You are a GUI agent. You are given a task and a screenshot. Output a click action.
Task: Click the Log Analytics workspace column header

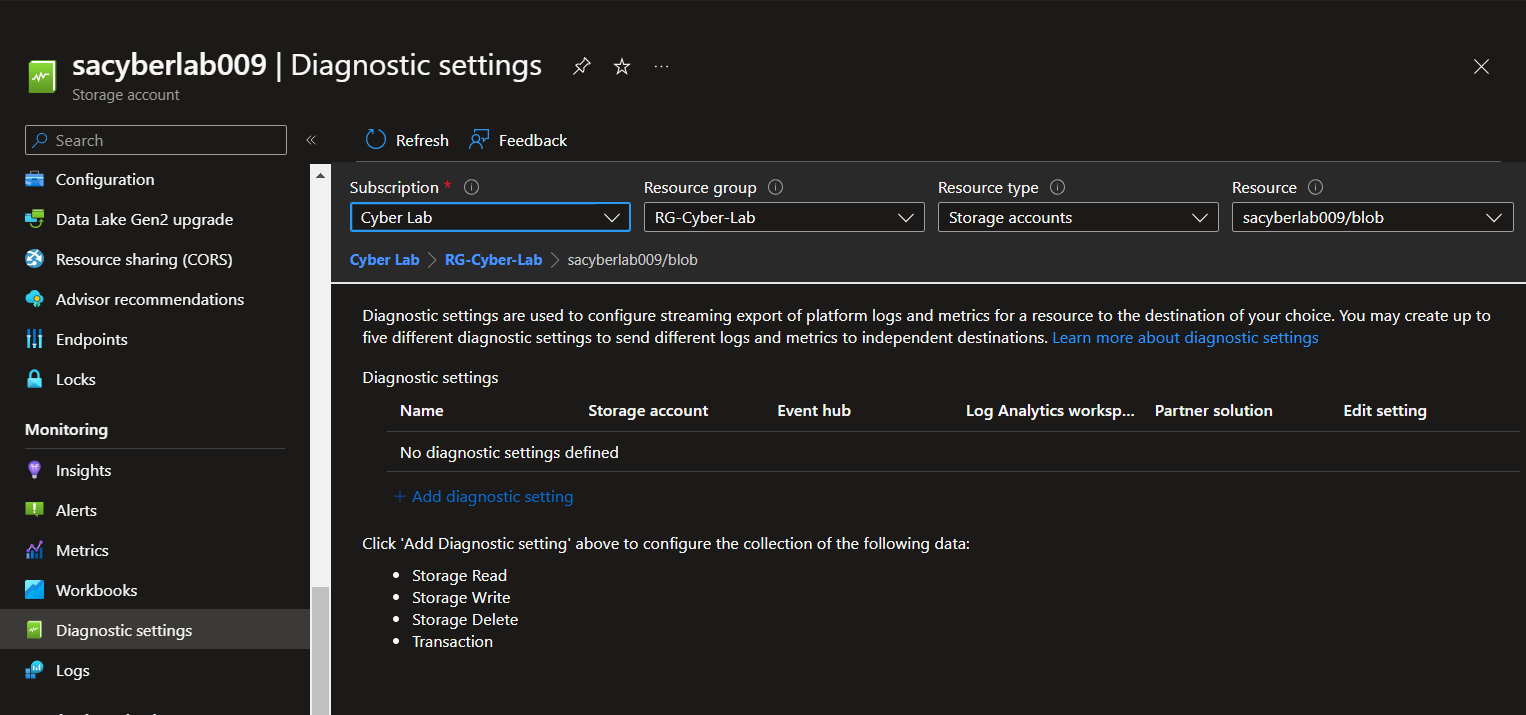point(1050,411)
